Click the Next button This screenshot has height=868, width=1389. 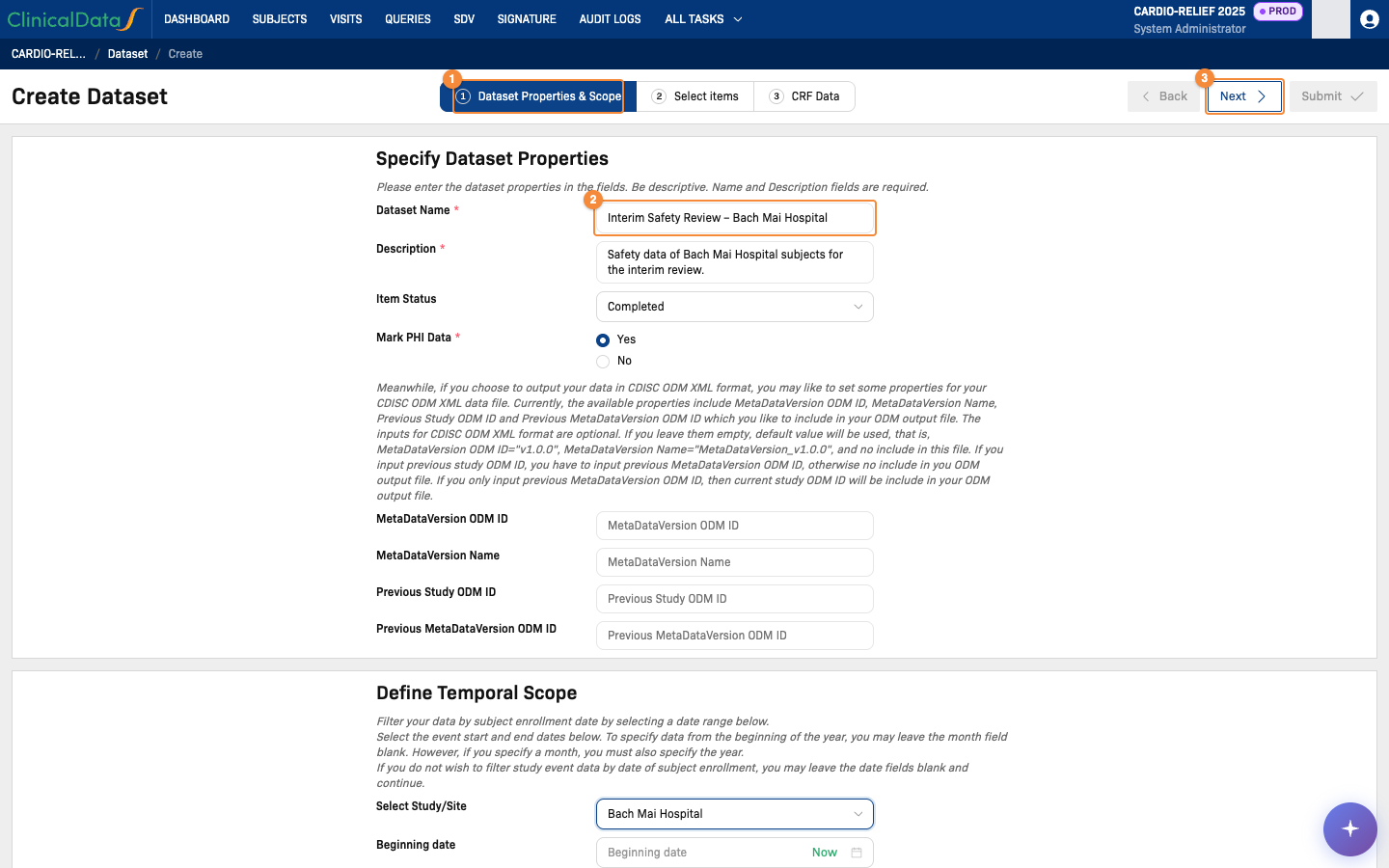tap(1244, 96)
